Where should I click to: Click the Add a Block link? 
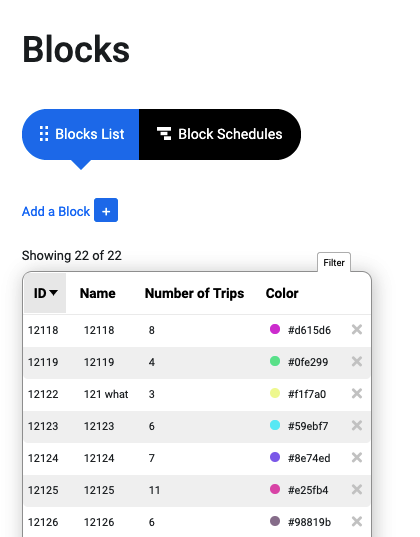pos(56,211)
